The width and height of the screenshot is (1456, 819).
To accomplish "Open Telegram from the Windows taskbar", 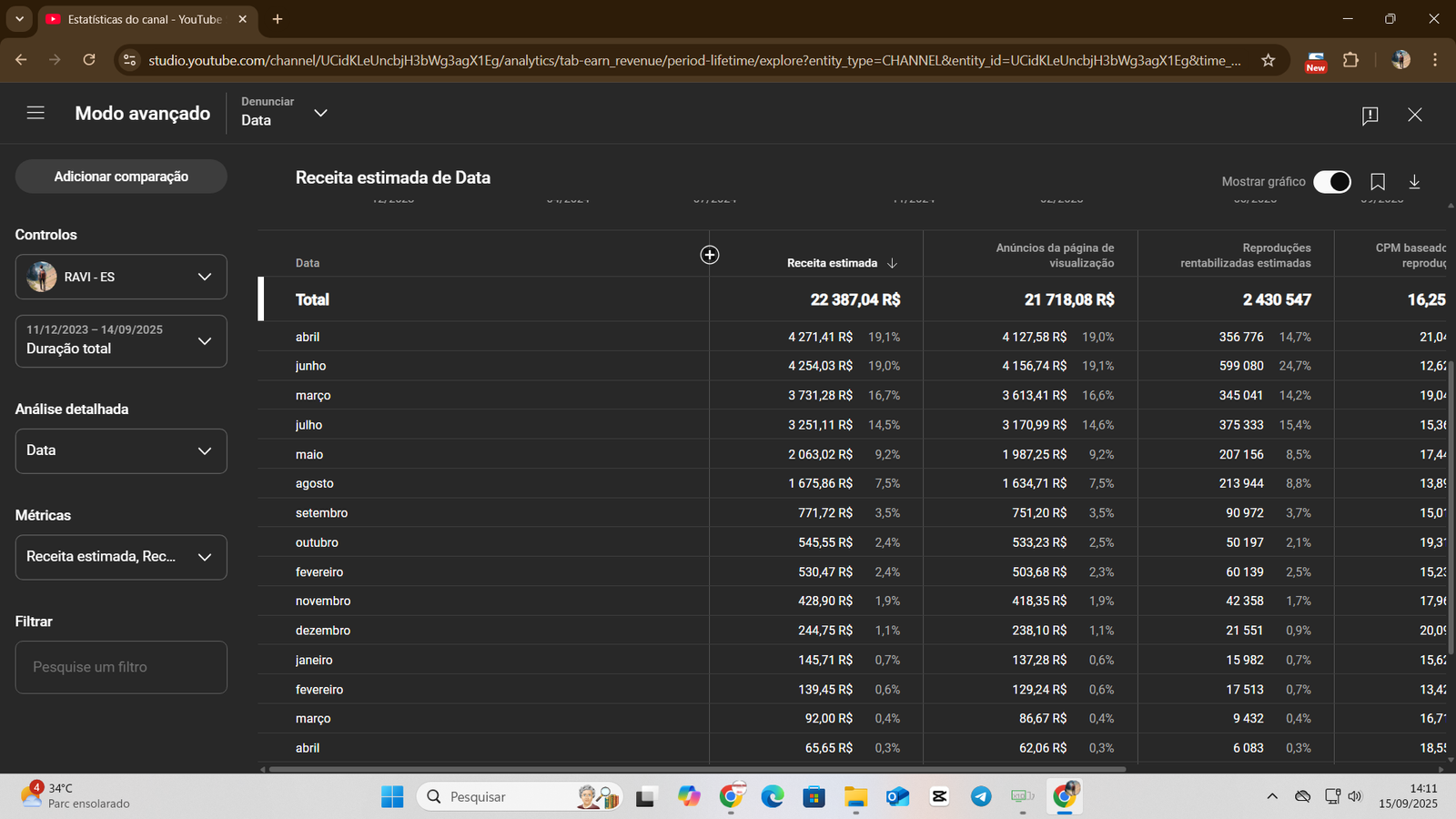I will pos(981,797).
